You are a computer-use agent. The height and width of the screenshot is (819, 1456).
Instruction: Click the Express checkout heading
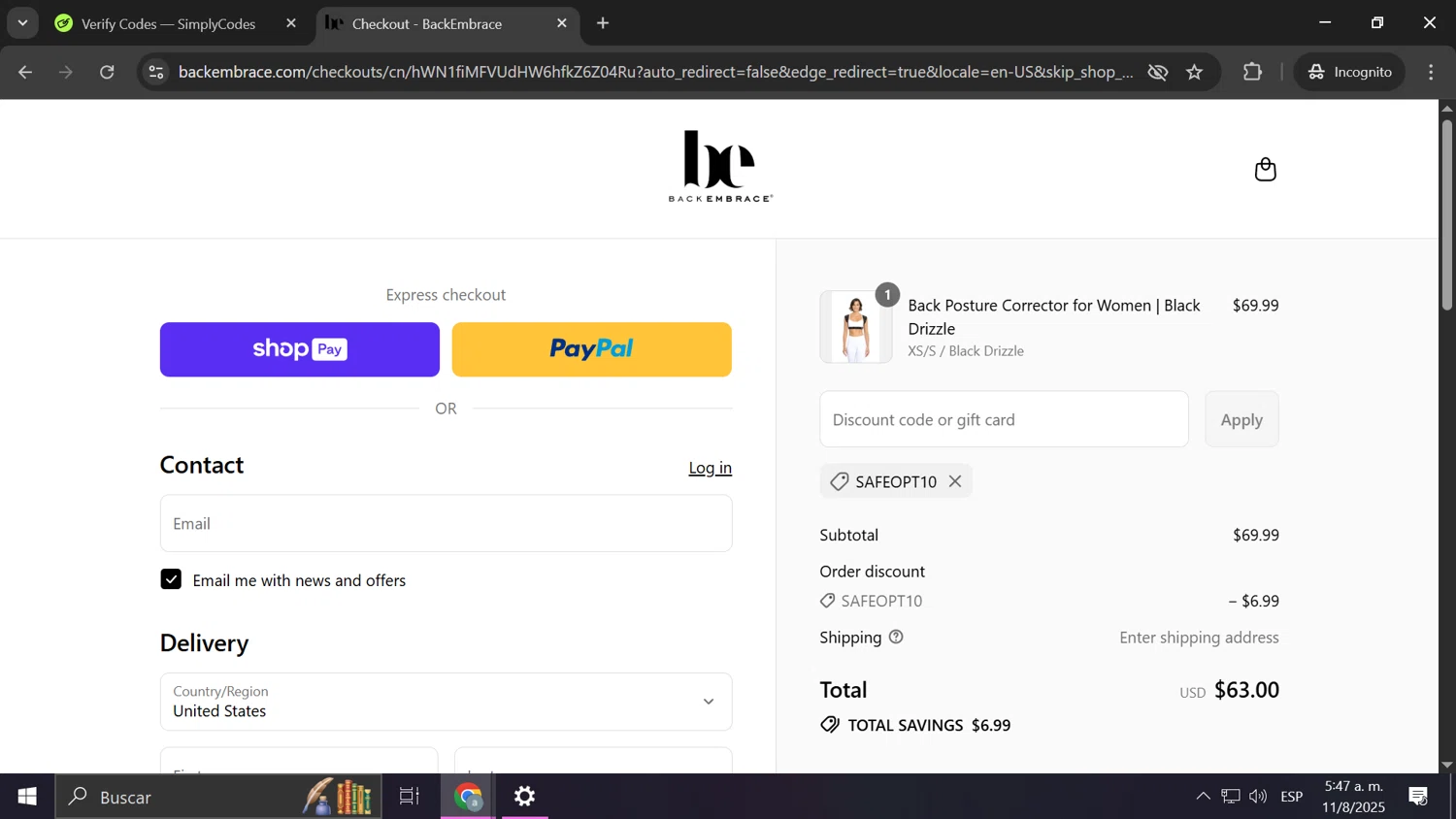[x=446, y=295]
